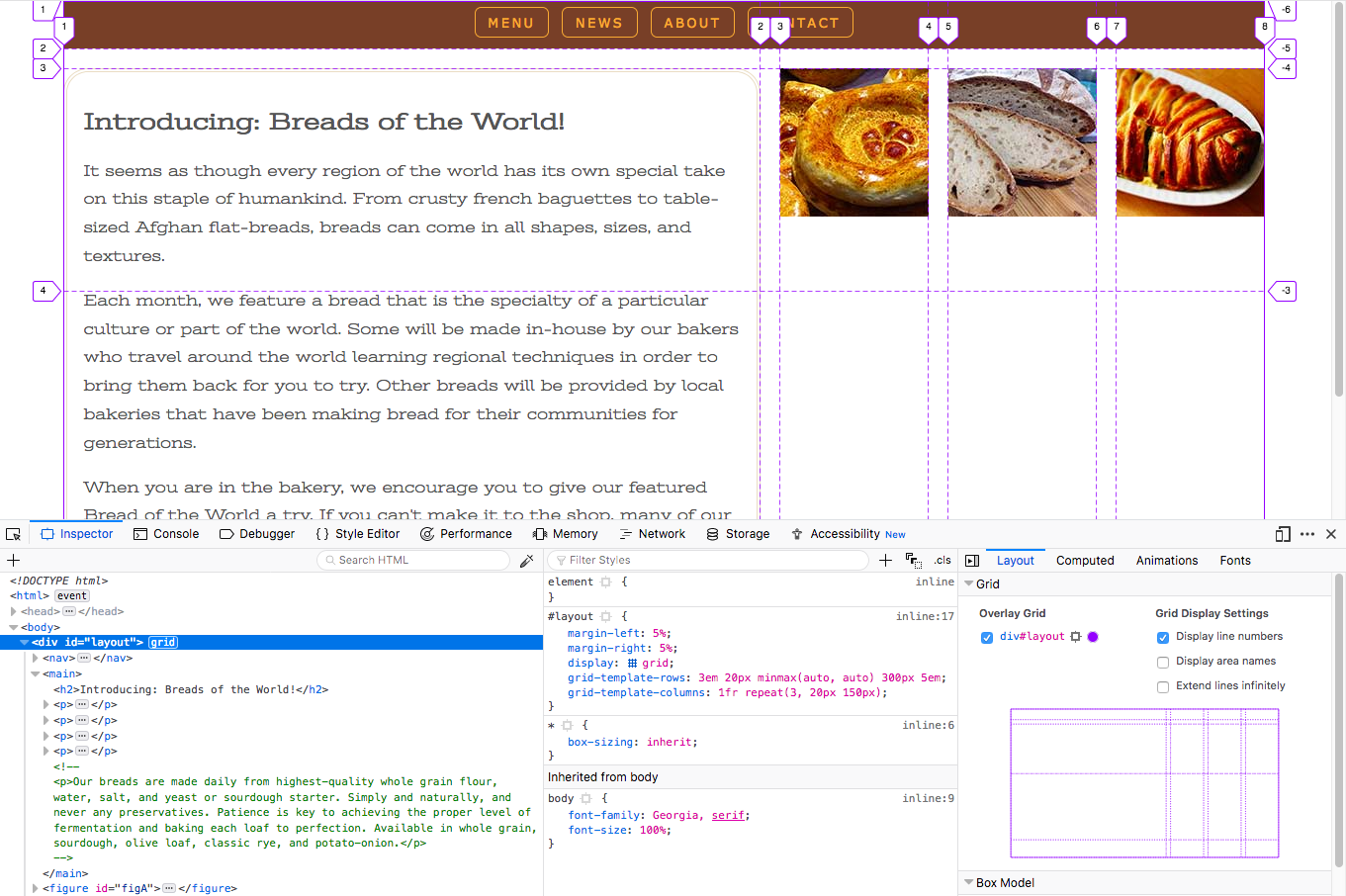This screenshot has height=896, width=1346.
Task: Switch to the Fonts sidebar tab
Action: click(x=1235, y=561)
